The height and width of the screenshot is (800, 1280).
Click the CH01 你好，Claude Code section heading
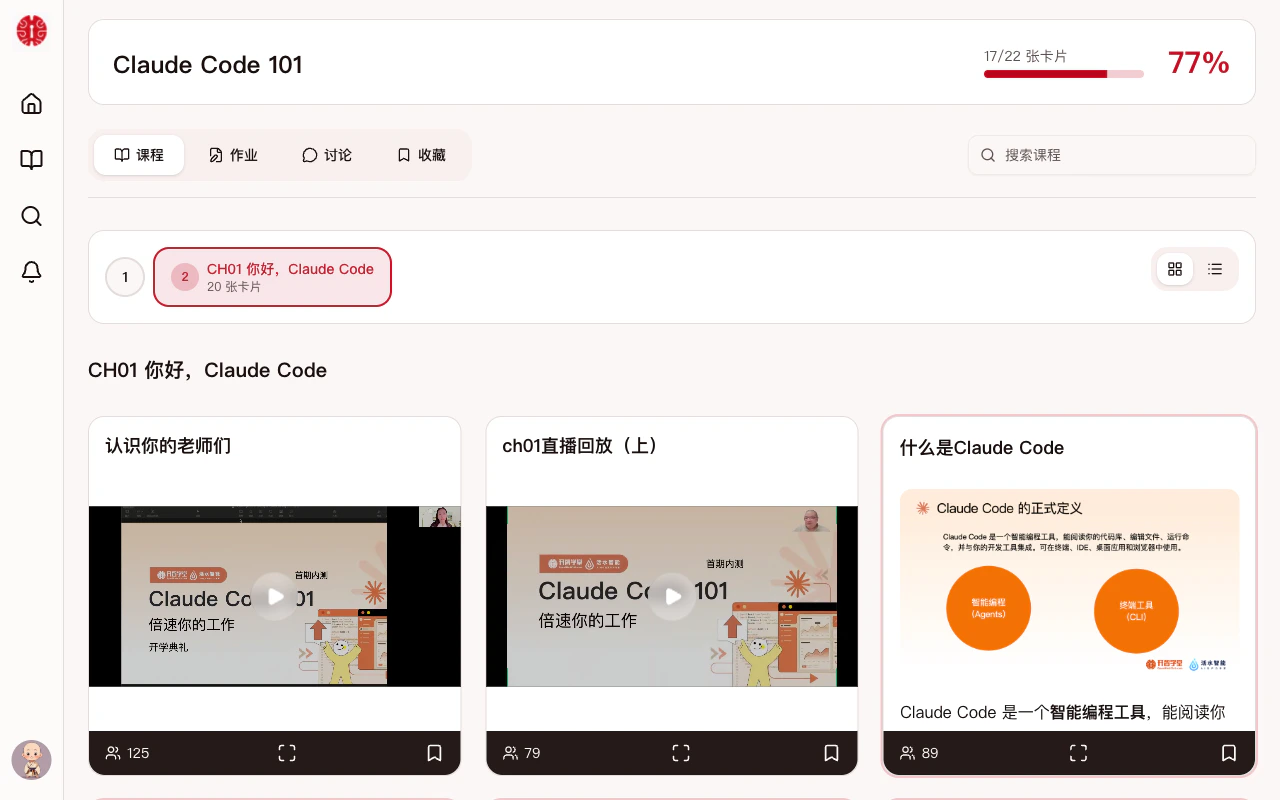[x=207, y=370]
